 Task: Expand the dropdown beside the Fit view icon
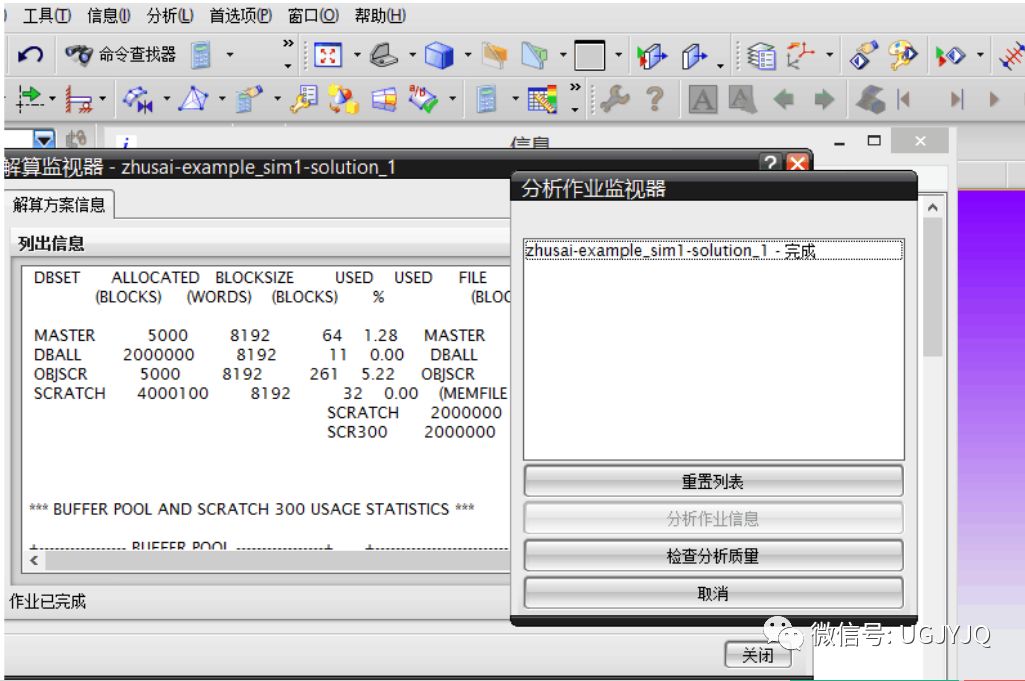pyautogui.click(x=357, y=55)
